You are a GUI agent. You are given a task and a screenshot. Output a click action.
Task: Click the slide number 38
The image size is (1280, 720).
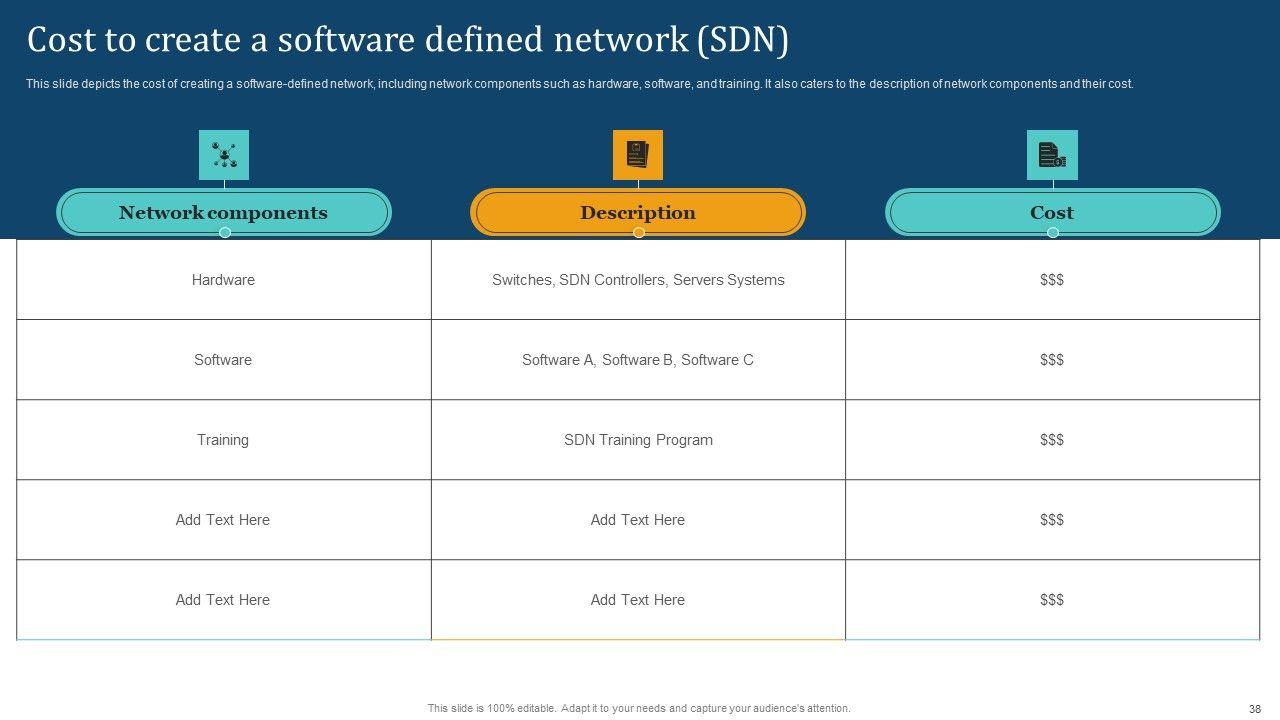[1255, 708]
